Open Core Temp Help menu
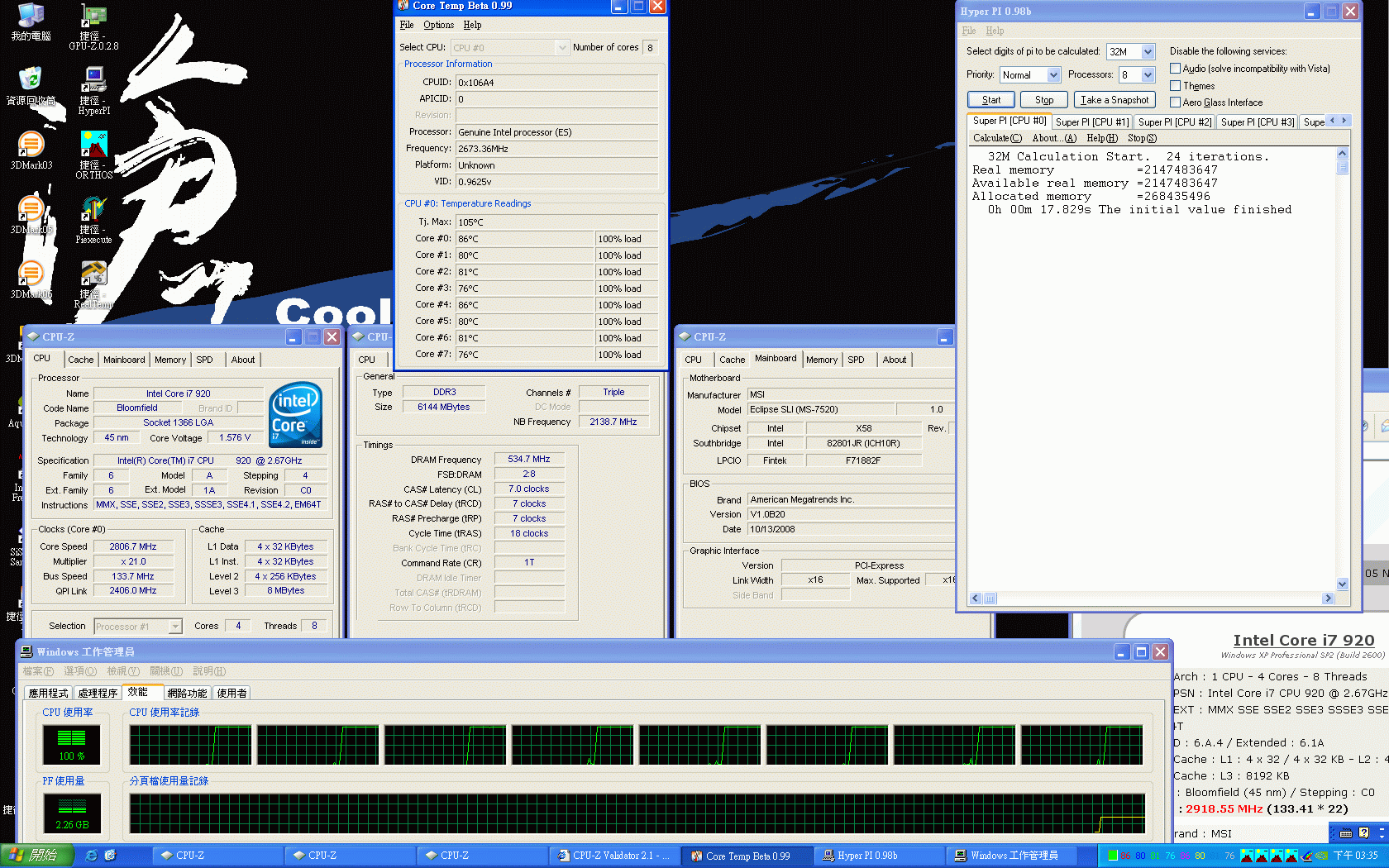The width and height of the screenshot is (1389, 868). point(472,25)
